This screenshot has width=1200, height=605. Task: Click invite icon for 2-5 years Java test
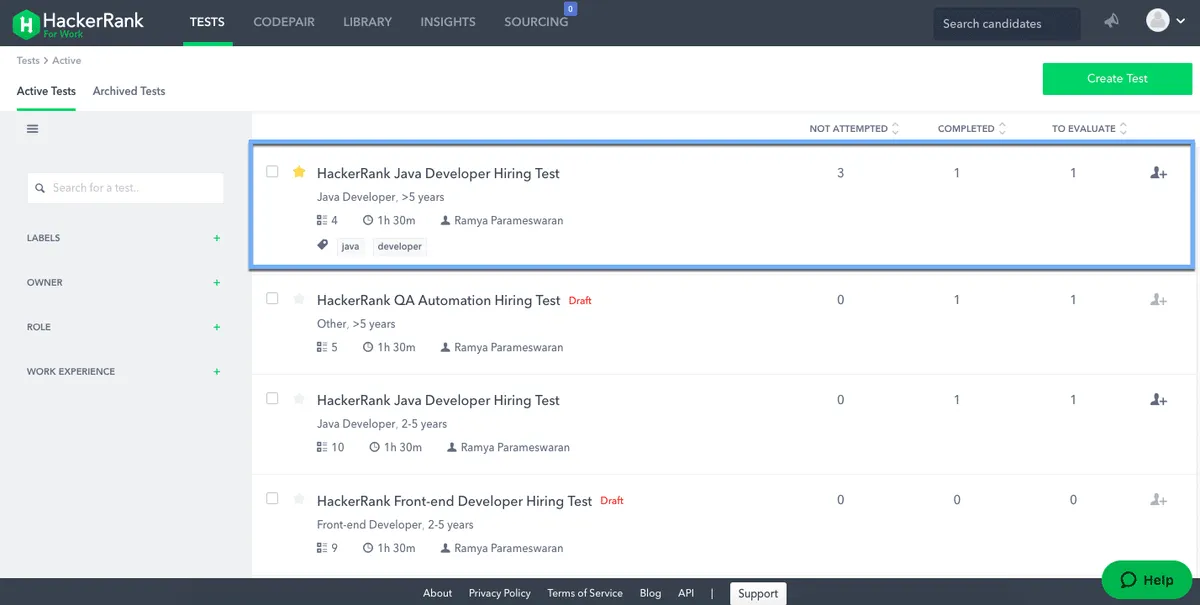click(1159, 400)
